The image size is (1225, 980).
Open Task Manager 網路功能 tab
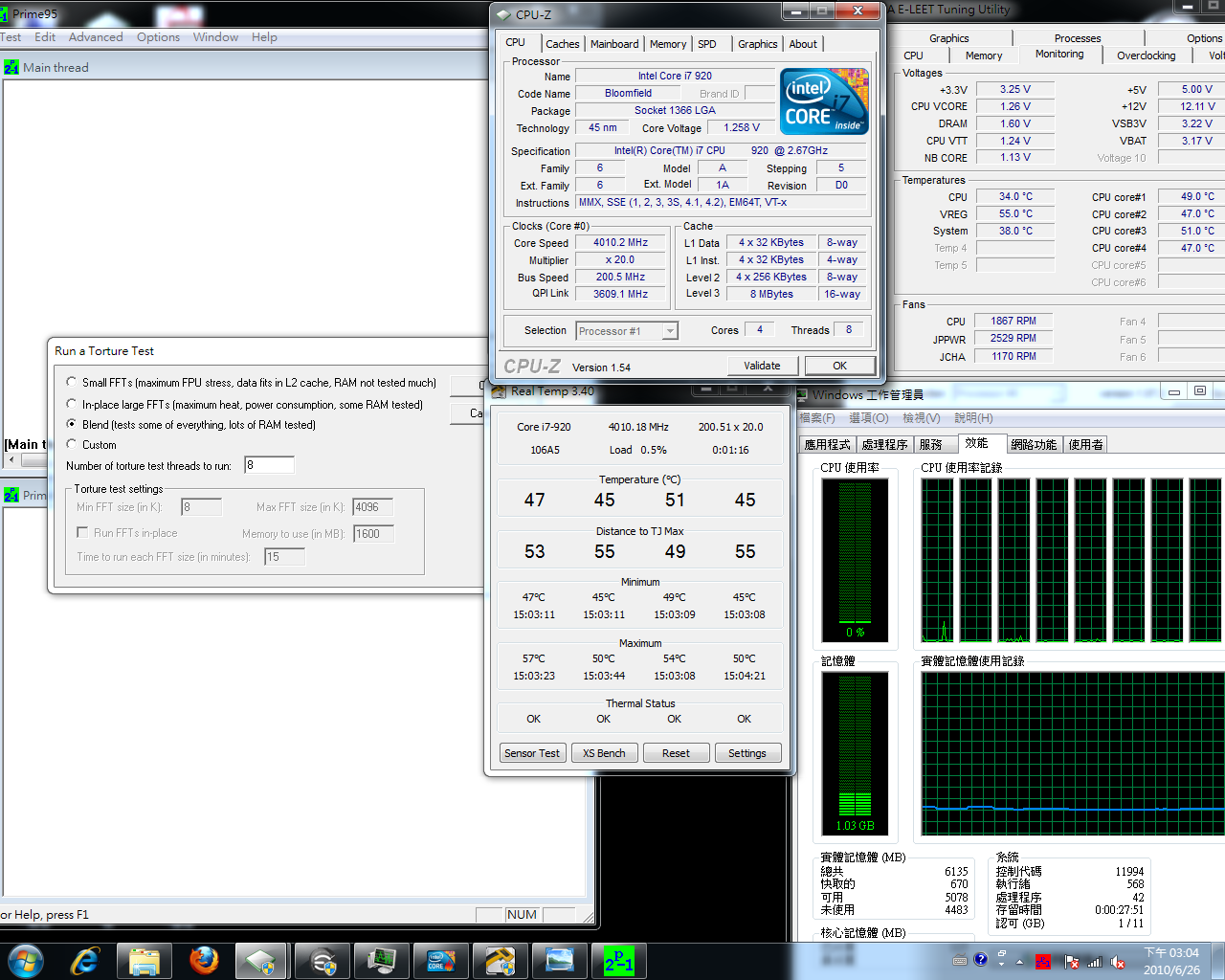[1035, 445]
